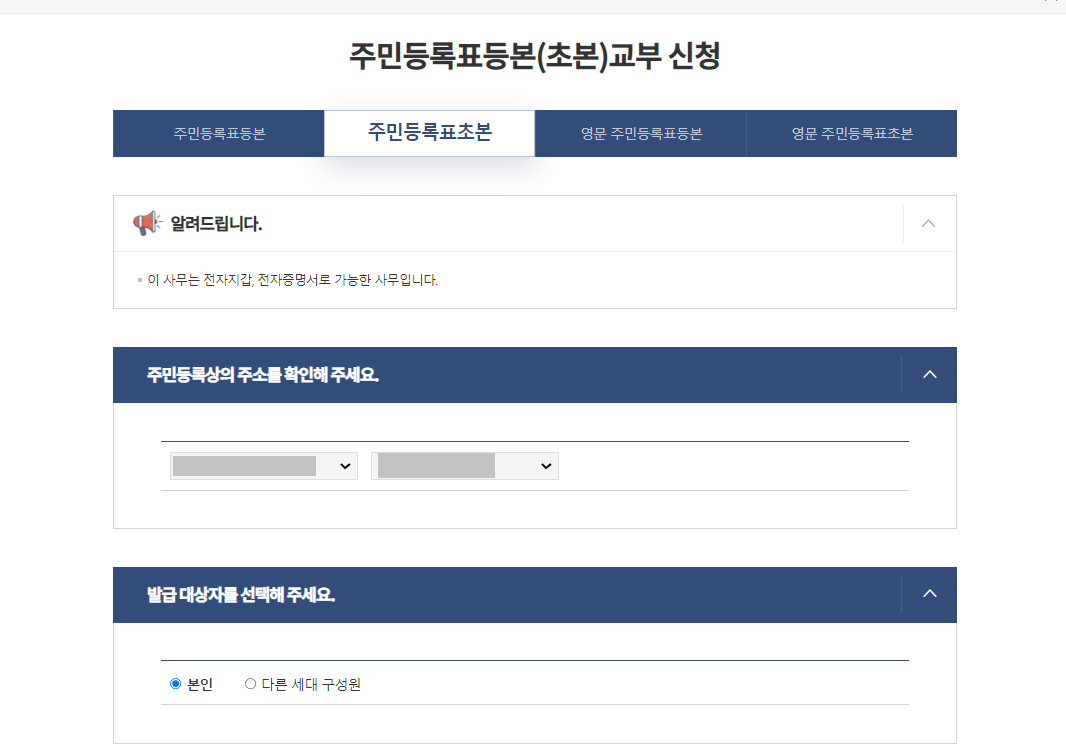Select the 주민등록표초본 tab
The width and height of the screenshot is (1066, 747).
[430, 133]
